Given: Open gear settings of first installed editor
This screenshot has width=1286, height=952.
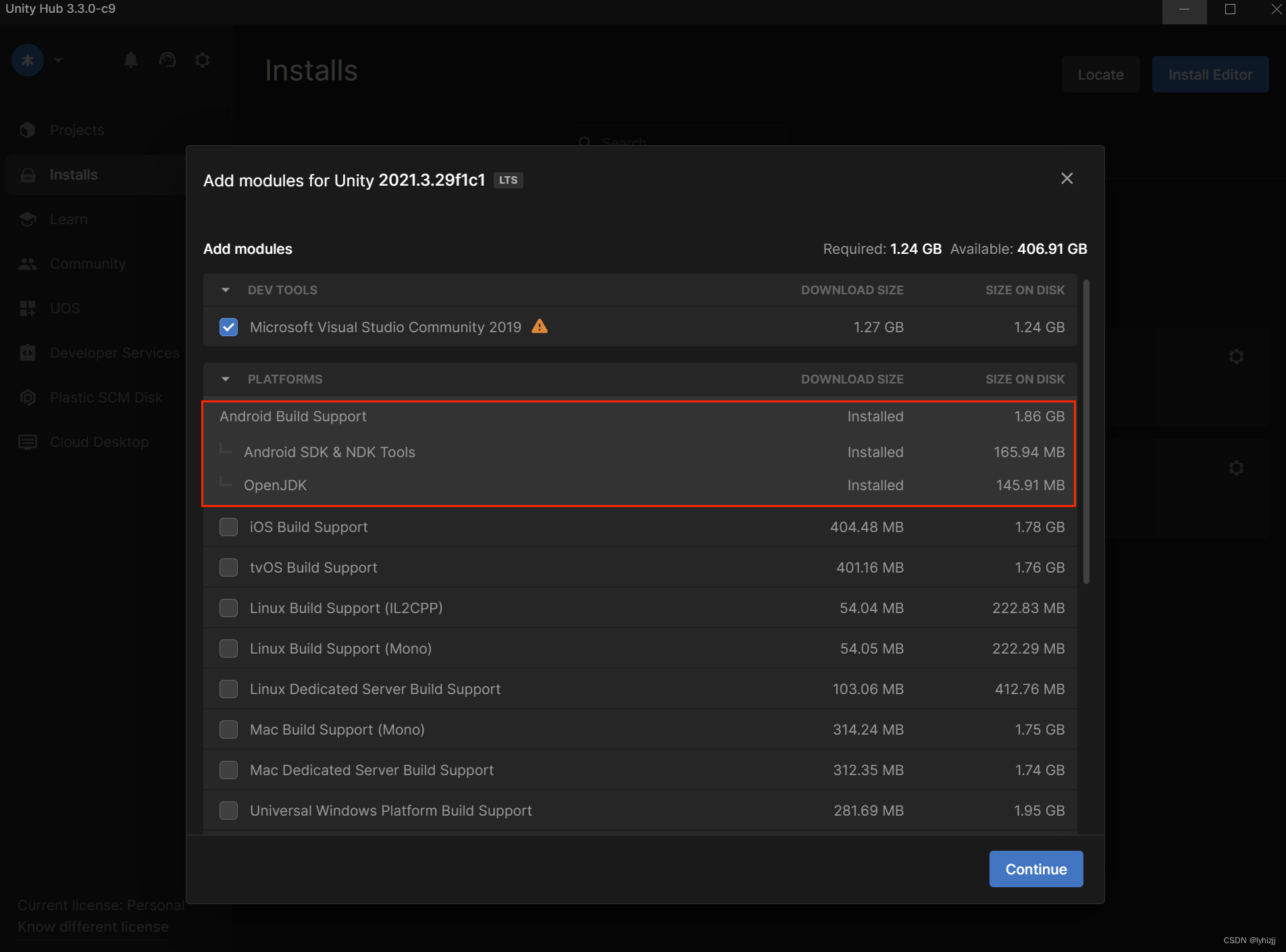Looking at the screenshot, I should tap(1236, 356).
